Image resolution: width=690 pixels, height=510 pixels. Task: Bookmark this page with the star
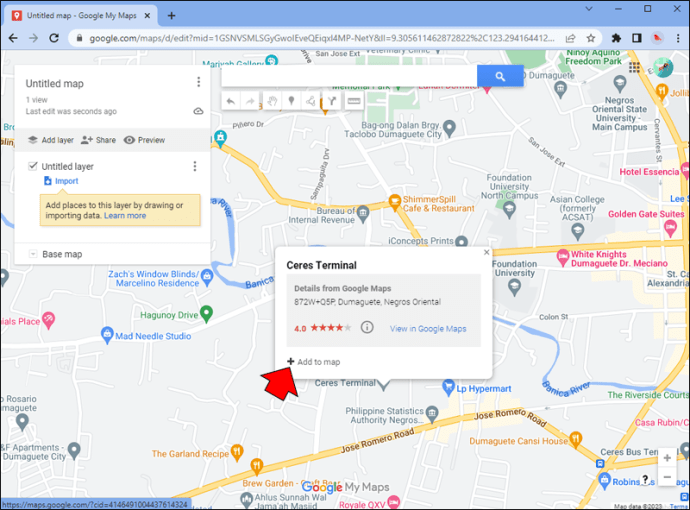[591, 38]
